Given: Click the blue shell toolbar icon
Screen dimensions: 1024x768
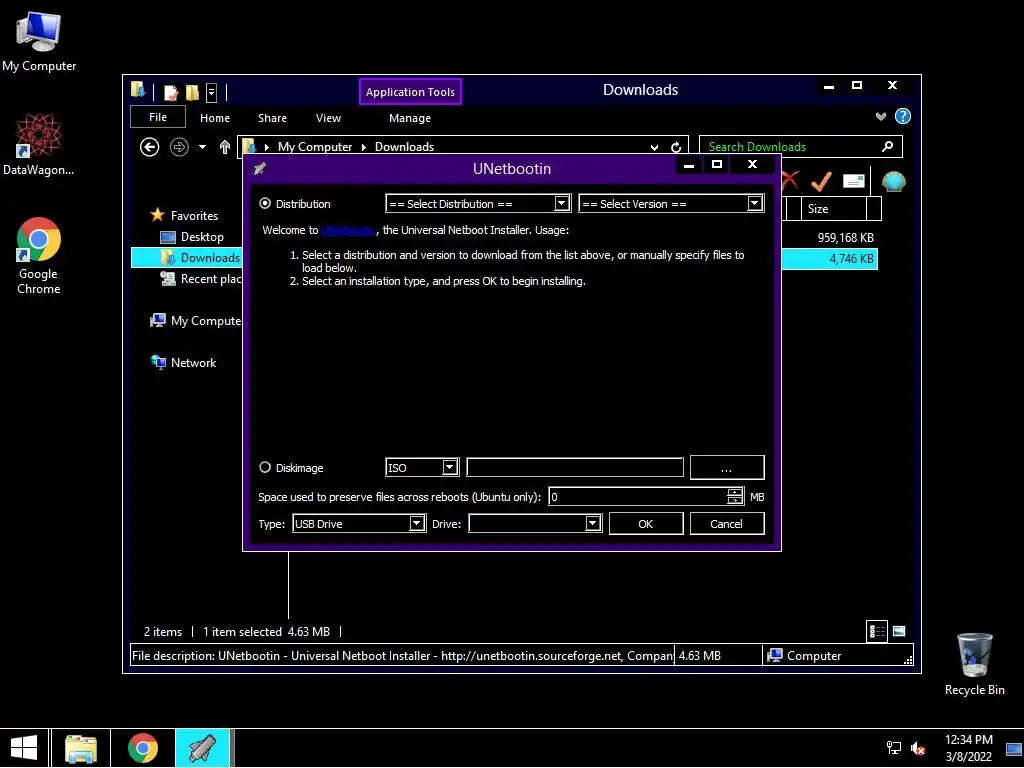Looking at the screenshot, I should click(893, 181).
